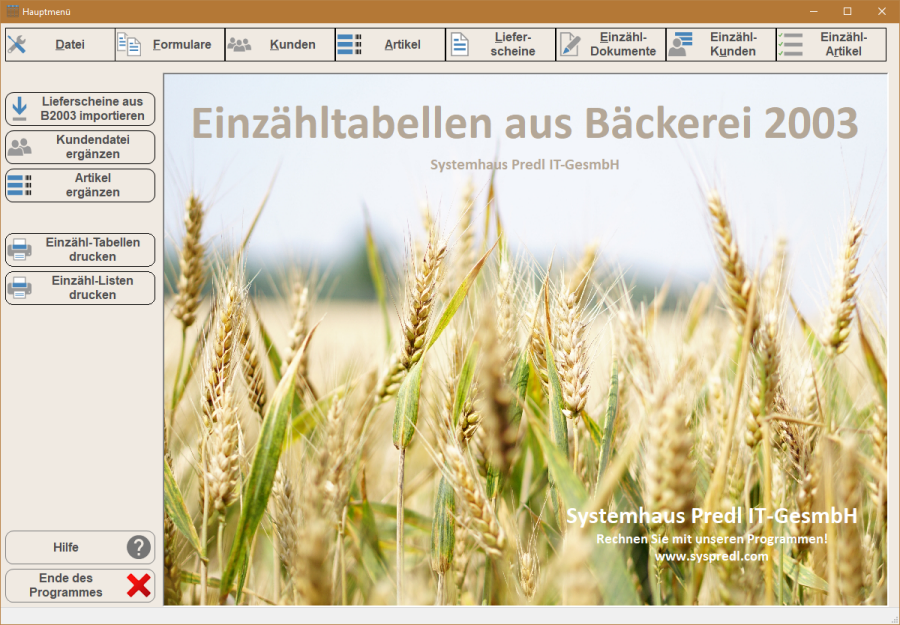Click the checklist icon on Einzähl-Artikel

(790, 44)
